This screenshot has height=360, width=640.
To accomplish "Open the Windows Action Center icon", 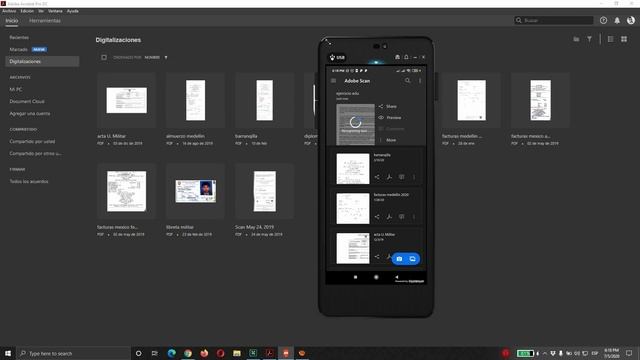I will (629, 353).
